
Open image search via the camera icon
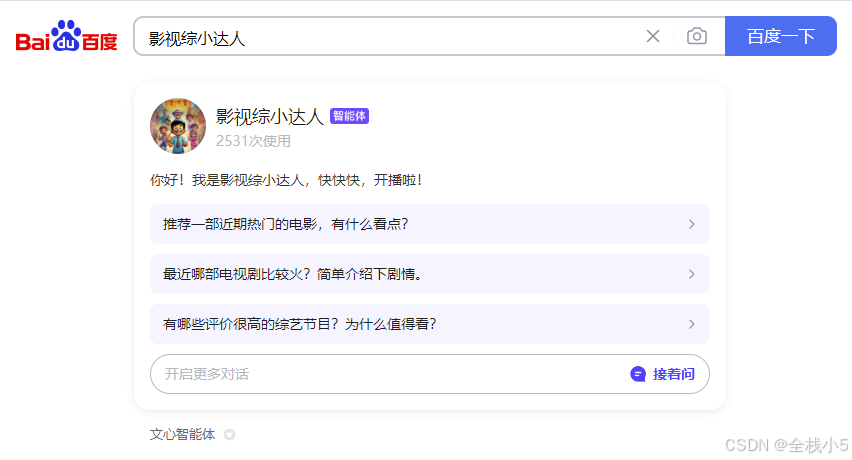pyautogui.click(x=697, y=36)
